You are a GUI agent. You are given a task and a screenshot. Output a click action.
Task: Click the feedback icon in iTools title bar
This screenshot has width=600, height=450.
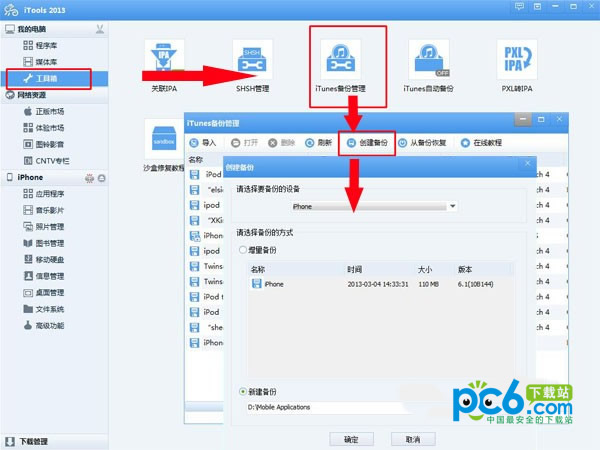(x=519, y=7)
